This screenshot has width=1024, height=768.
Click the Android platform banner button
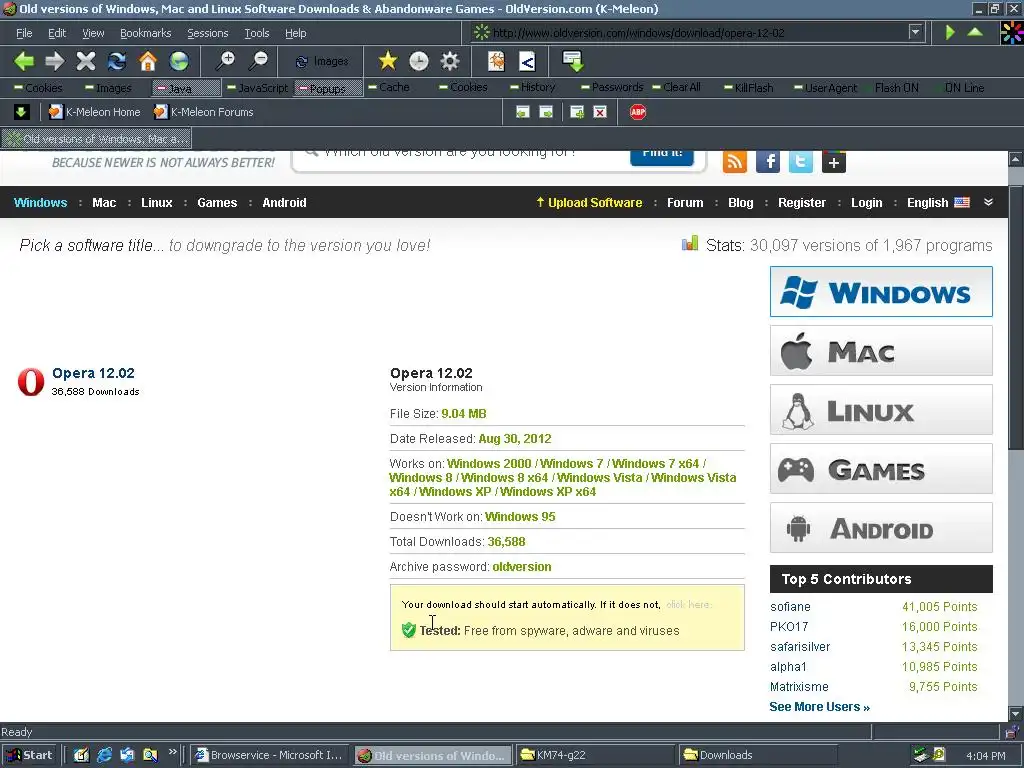[881, 528]
